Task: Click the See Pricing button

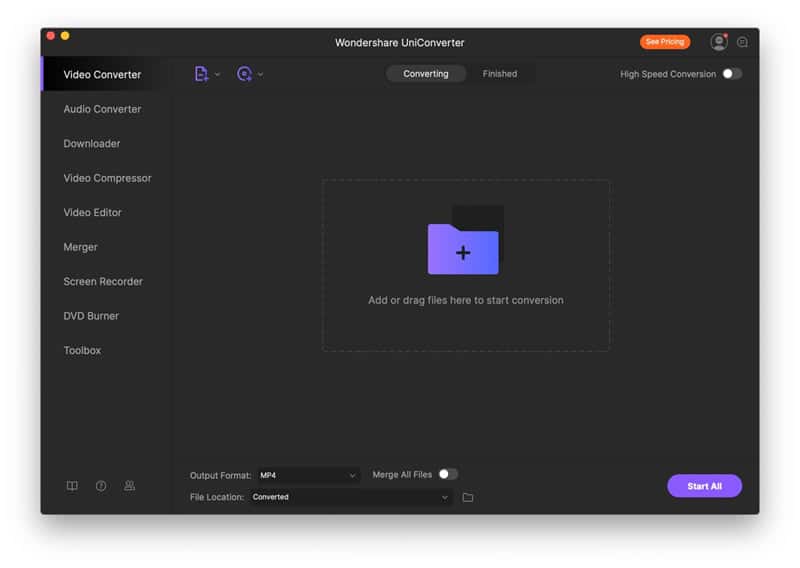Action: 665,42
